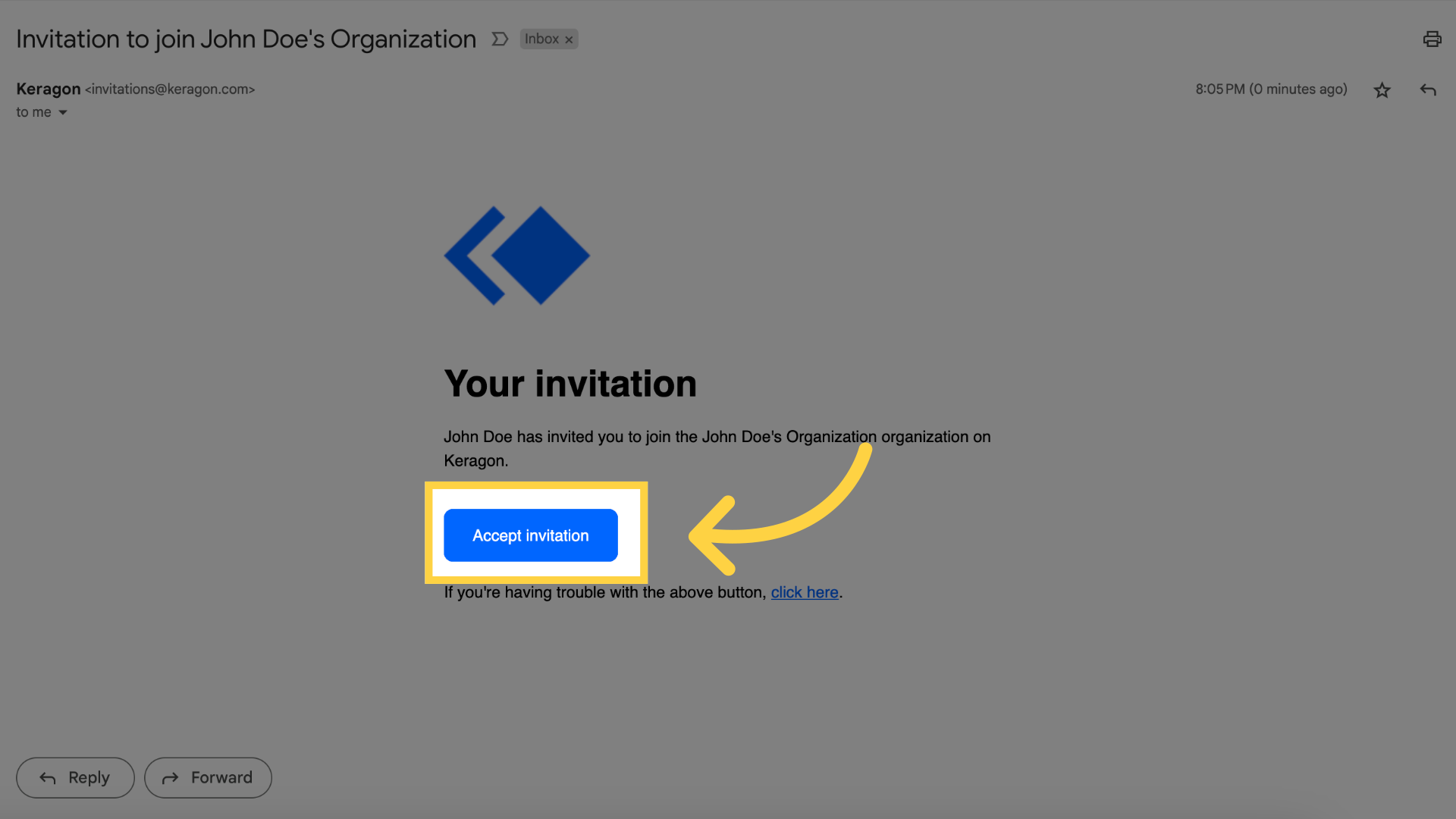The width and height of the screenshot is (1456, 819).
Task: Click the Reply button at bottom
Action: point(75,777)
